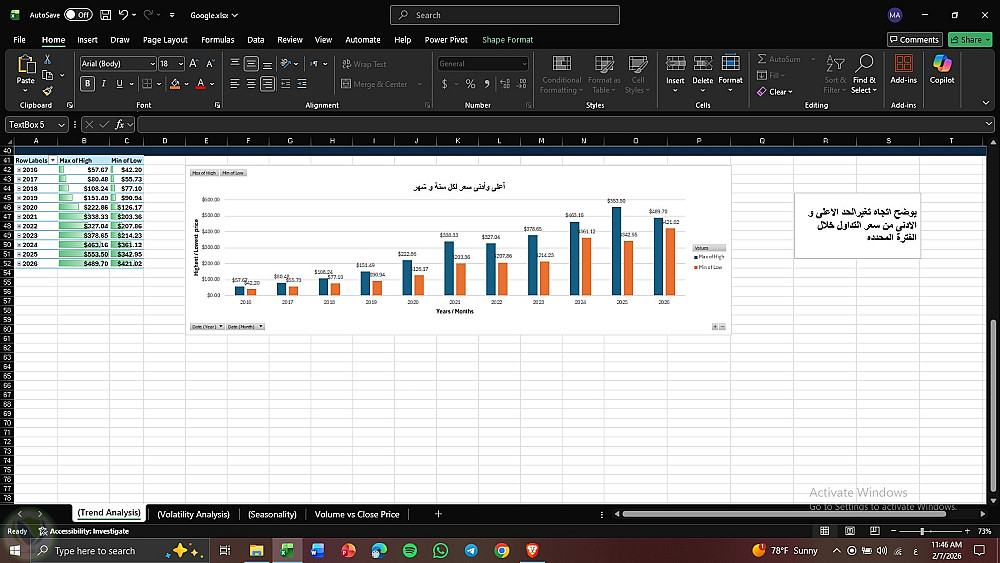
Task: Click the Top Align icon
Action: click(x=235, y=63)
